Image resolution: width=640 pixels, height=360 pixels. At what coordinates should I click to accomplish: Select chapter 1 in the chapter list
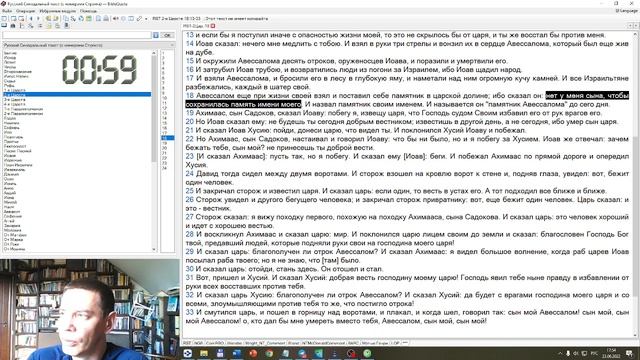(163, 53)
